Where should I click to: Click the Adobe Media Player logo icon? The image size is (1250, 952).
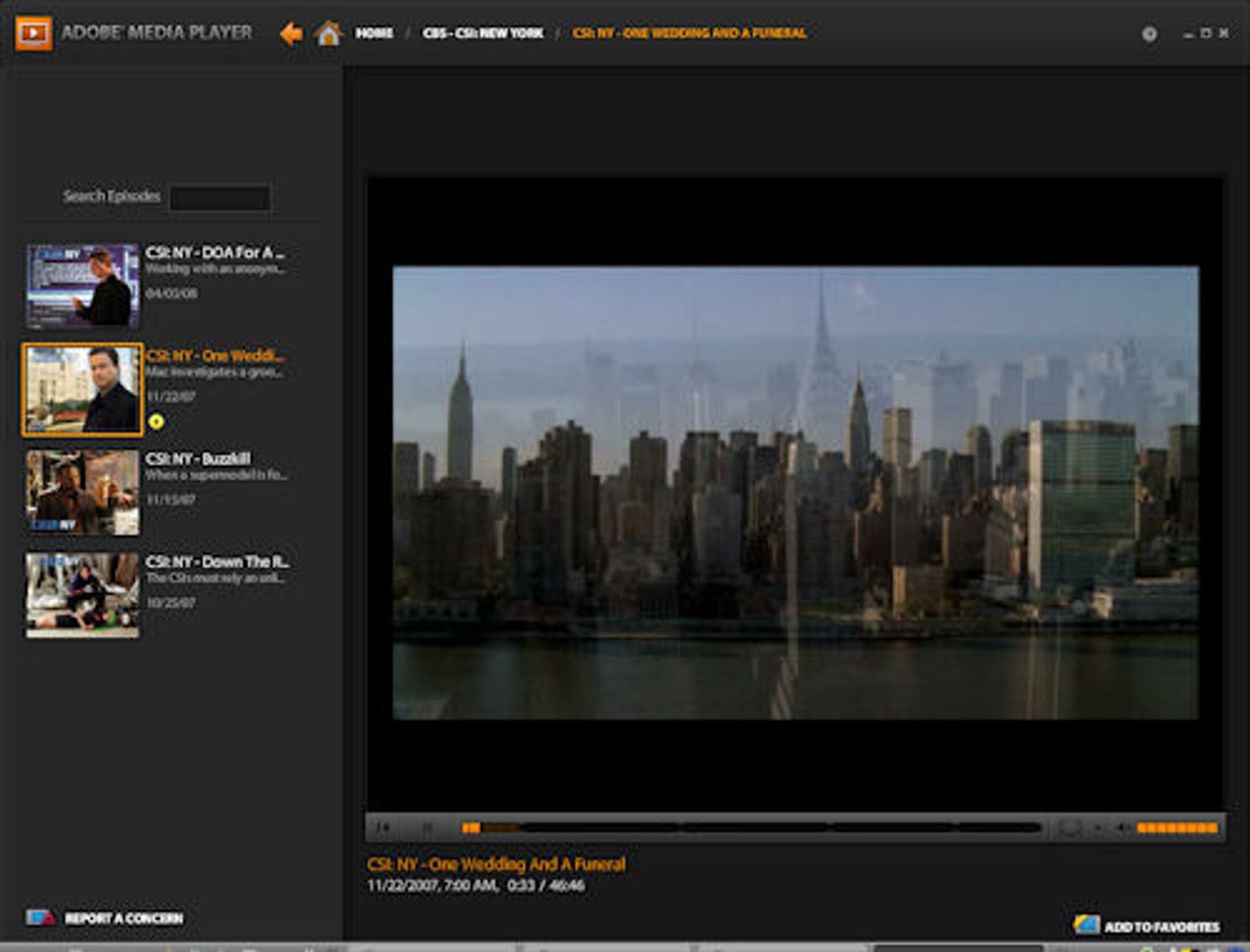(x=34, y=32)
